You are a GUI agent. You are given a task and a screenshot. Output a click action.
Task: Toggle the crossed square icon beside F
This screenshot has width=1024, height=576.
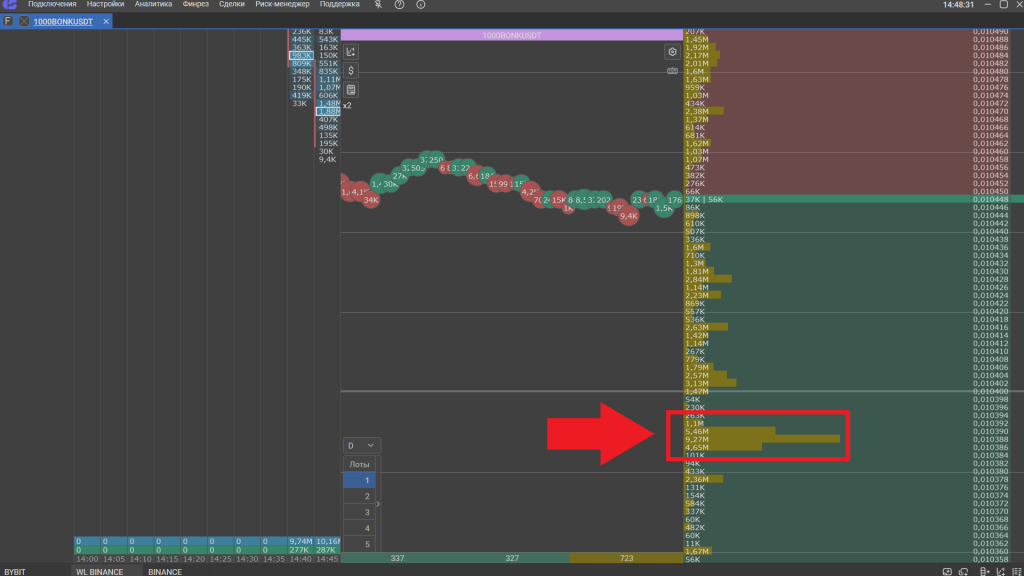tap(25, 21)
